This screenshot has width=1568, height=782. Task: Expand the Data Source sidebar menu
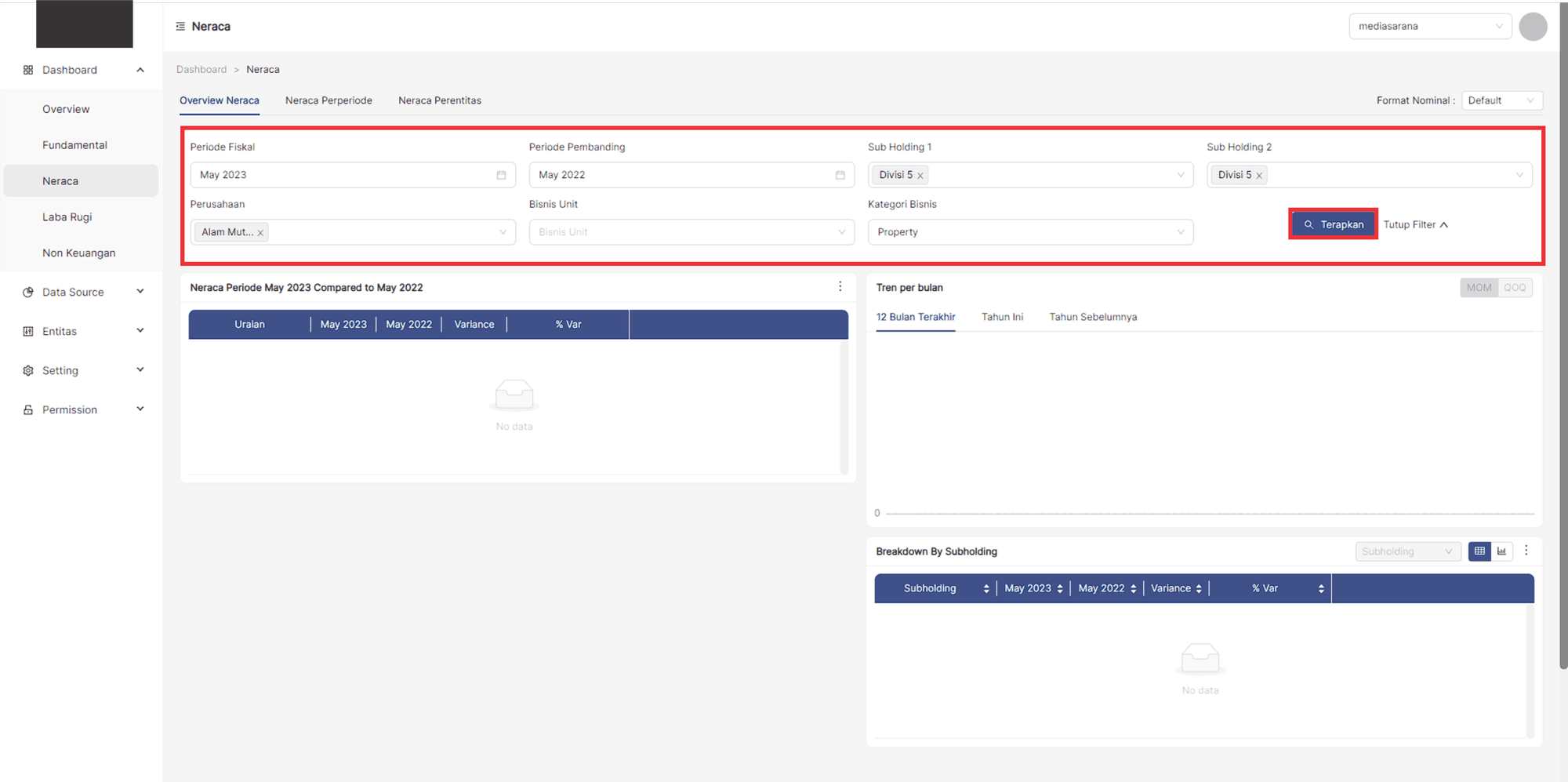point(82,292)
